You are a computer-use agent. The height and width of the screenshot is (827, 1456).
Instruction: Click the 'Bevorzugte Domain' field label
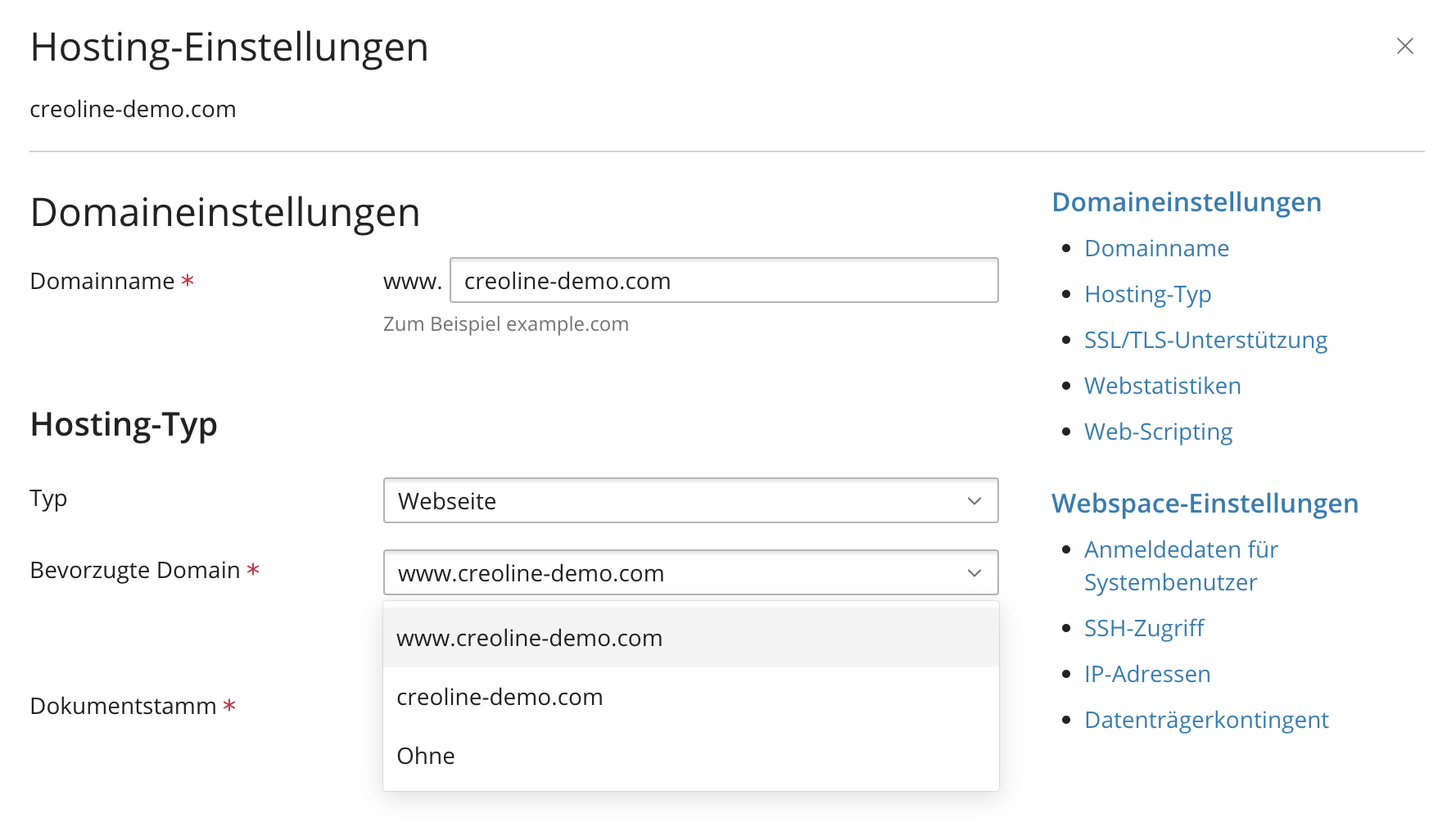pyautogui.click(x=135, y=570)
